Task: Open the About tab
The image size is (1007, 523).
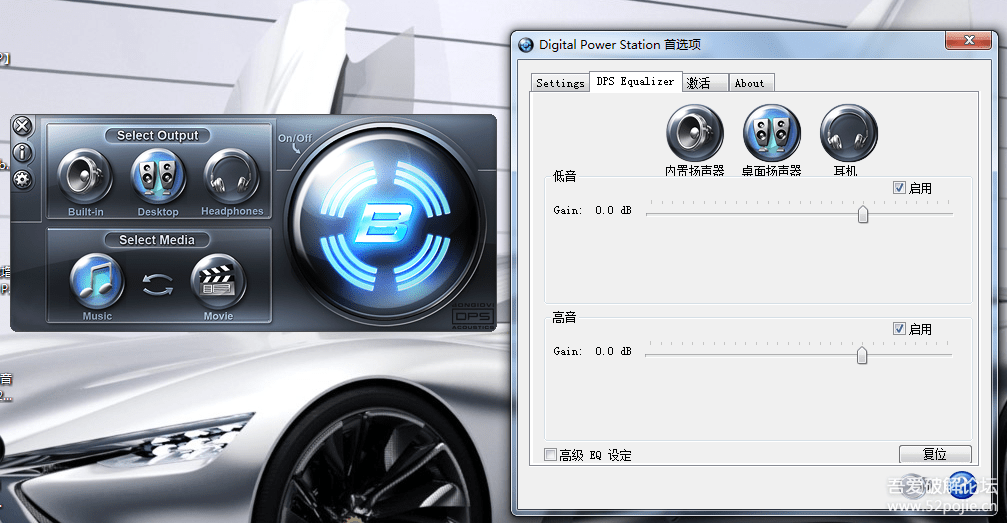Action: point(751,83)
